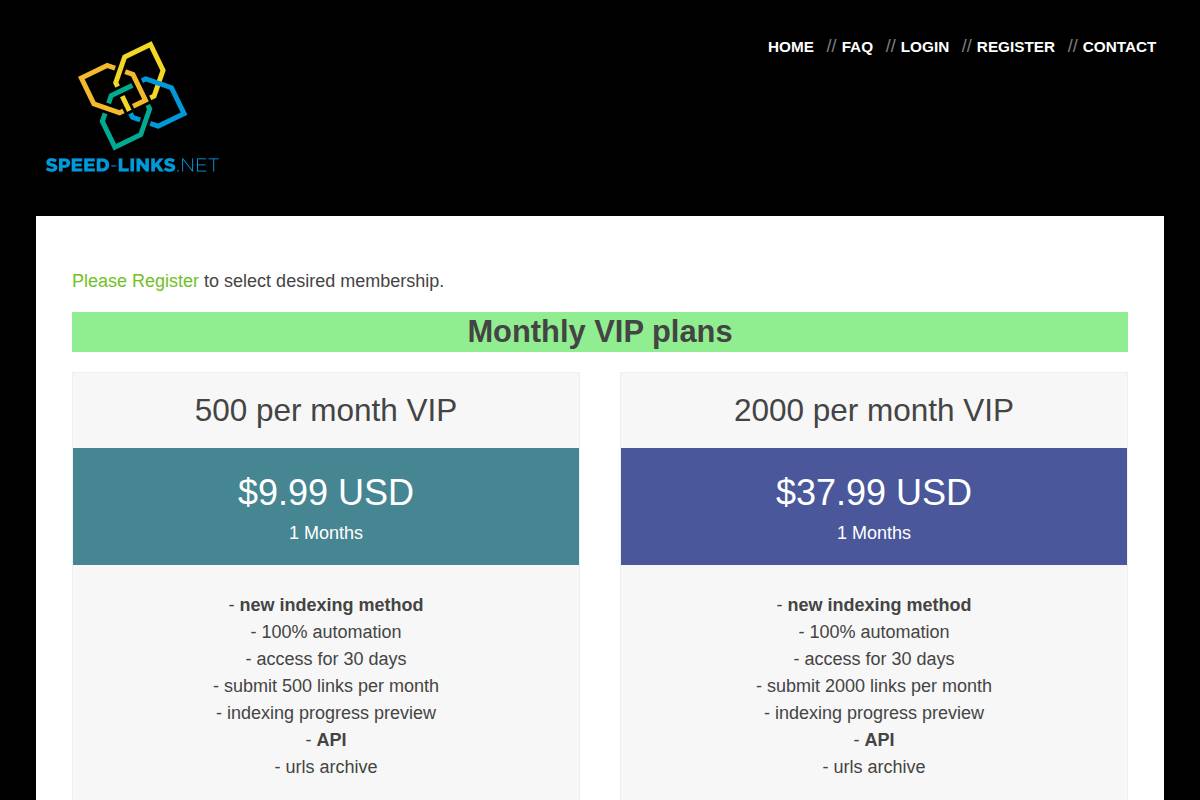Click "submit 500 links per month" feature
The image size is (1200, 800).
tap(326, 686)
